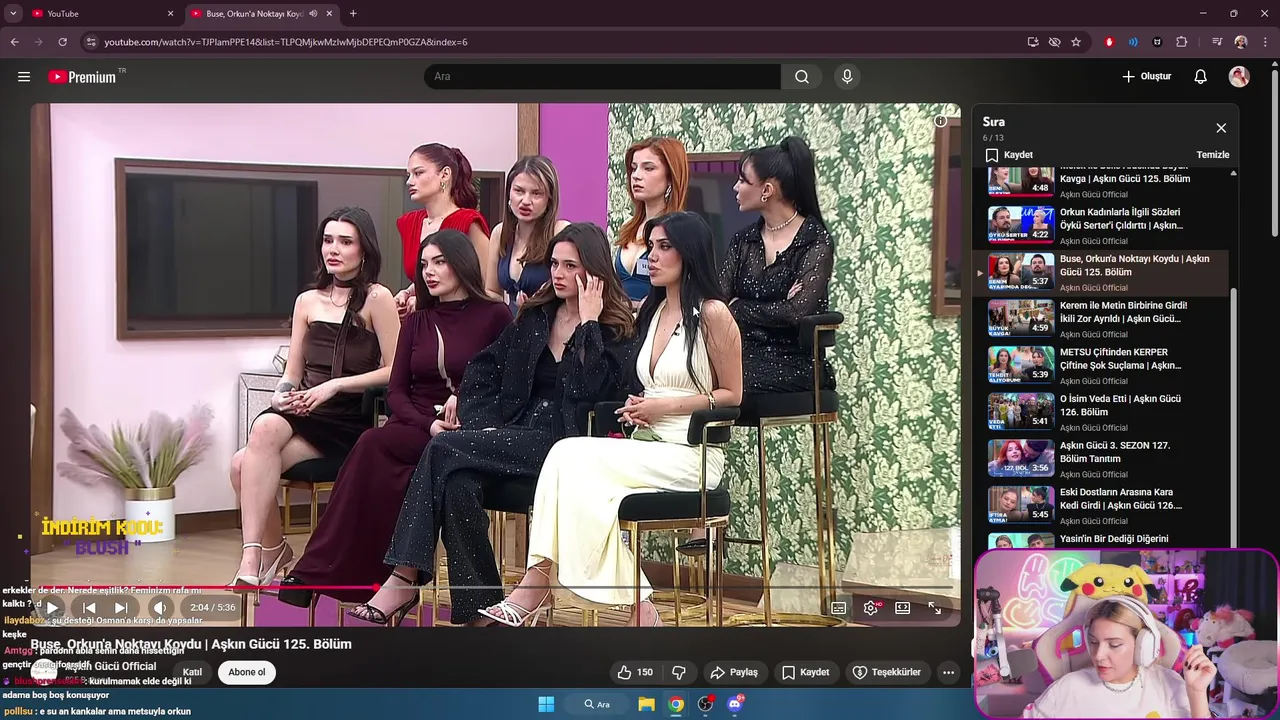Play Aşkın Gücü 3. SEZON 127 Tanıtım
Viewport: 1280px width, 720px height.
[1100, 459]
